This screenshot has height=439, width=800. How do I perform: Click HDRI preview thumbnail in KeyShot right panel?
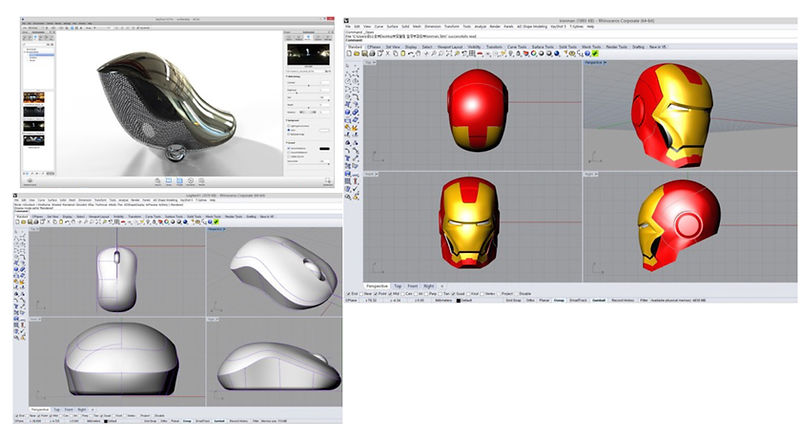click(308, 54)
